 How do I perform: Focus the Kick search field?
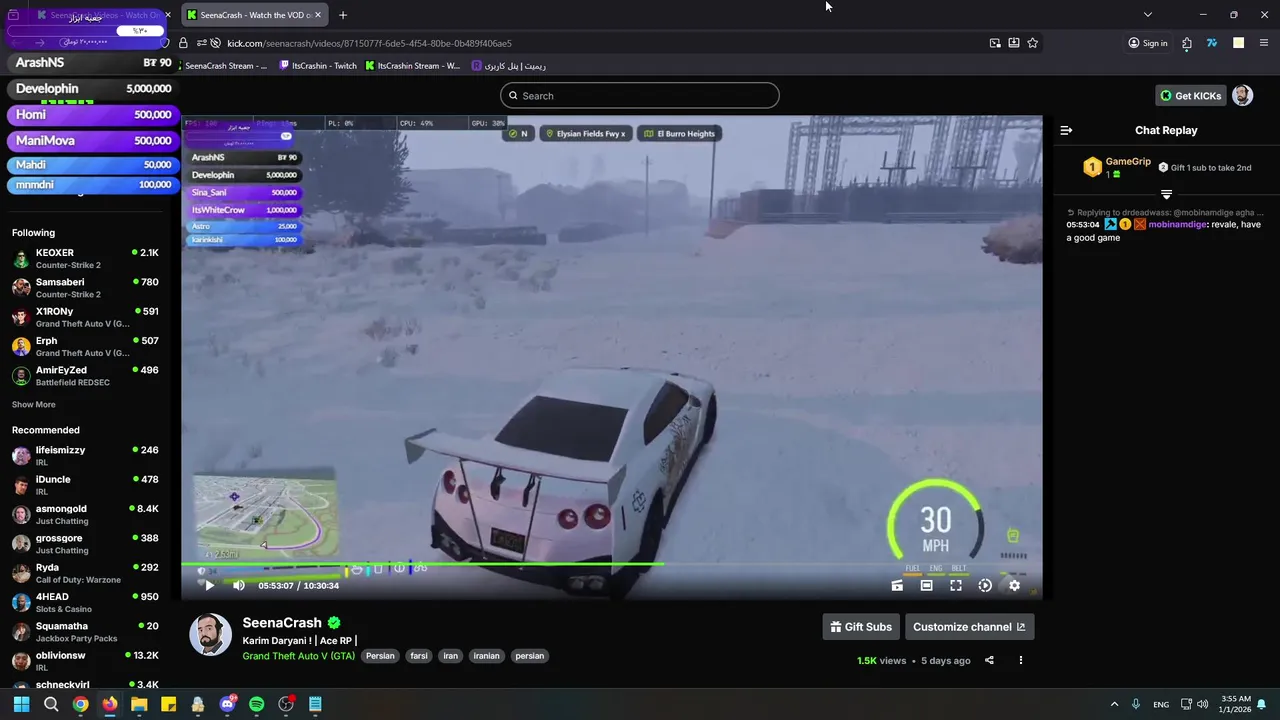coord(640,96)
